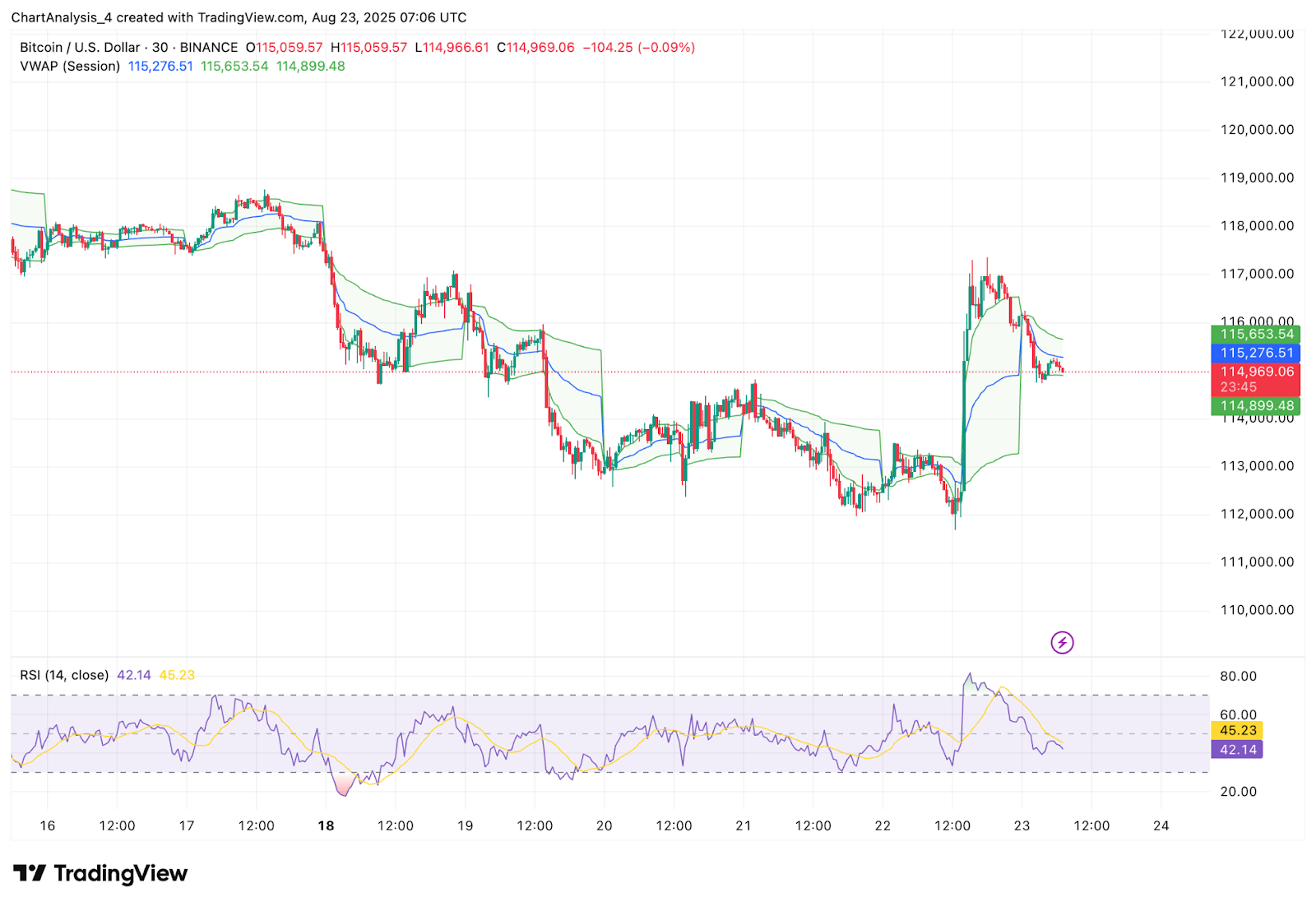Click the −104.25 (−0.09%) change value
This screenshot has width=1316, height=906.
coord(638,48)
